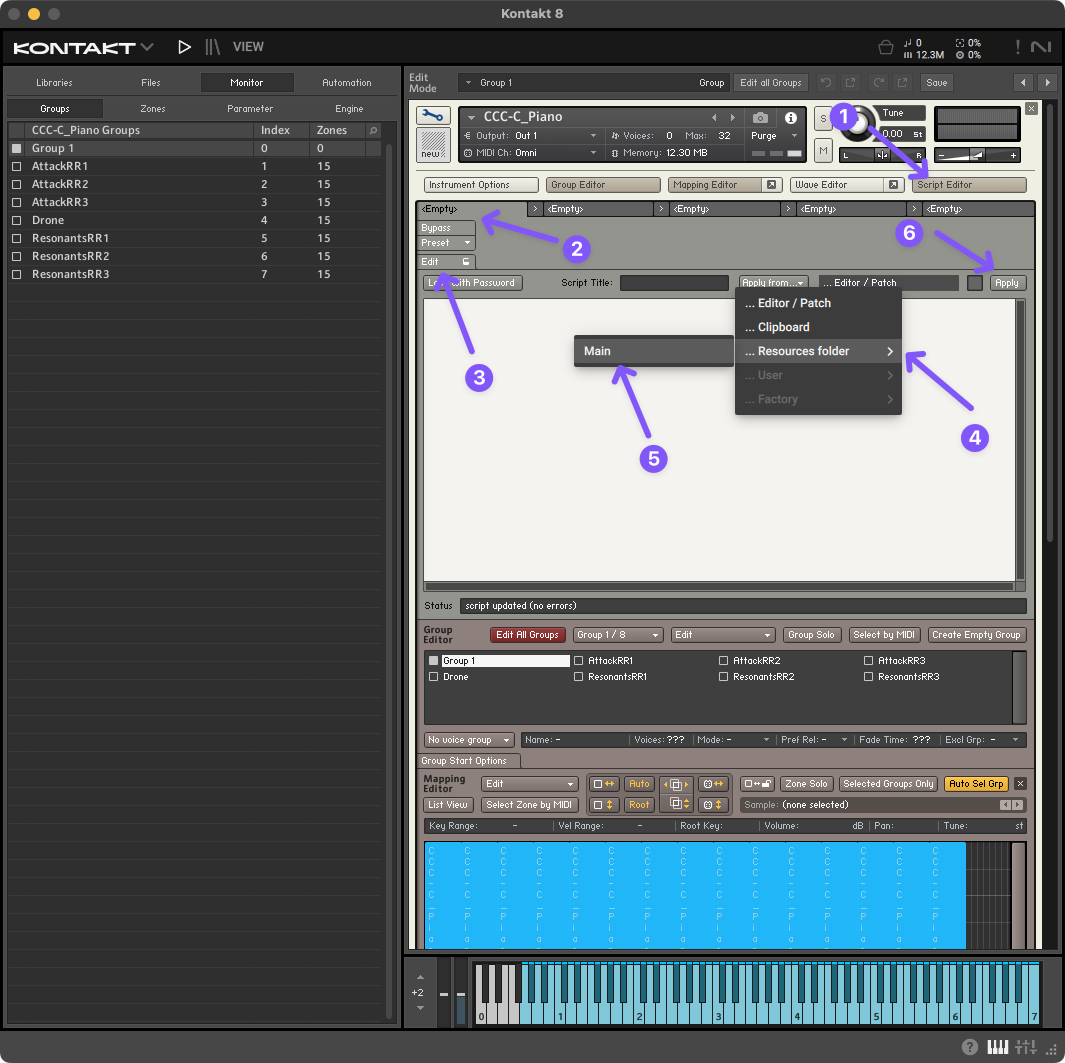Toggle the Auto Sel Grp button

tap(975, 784)
